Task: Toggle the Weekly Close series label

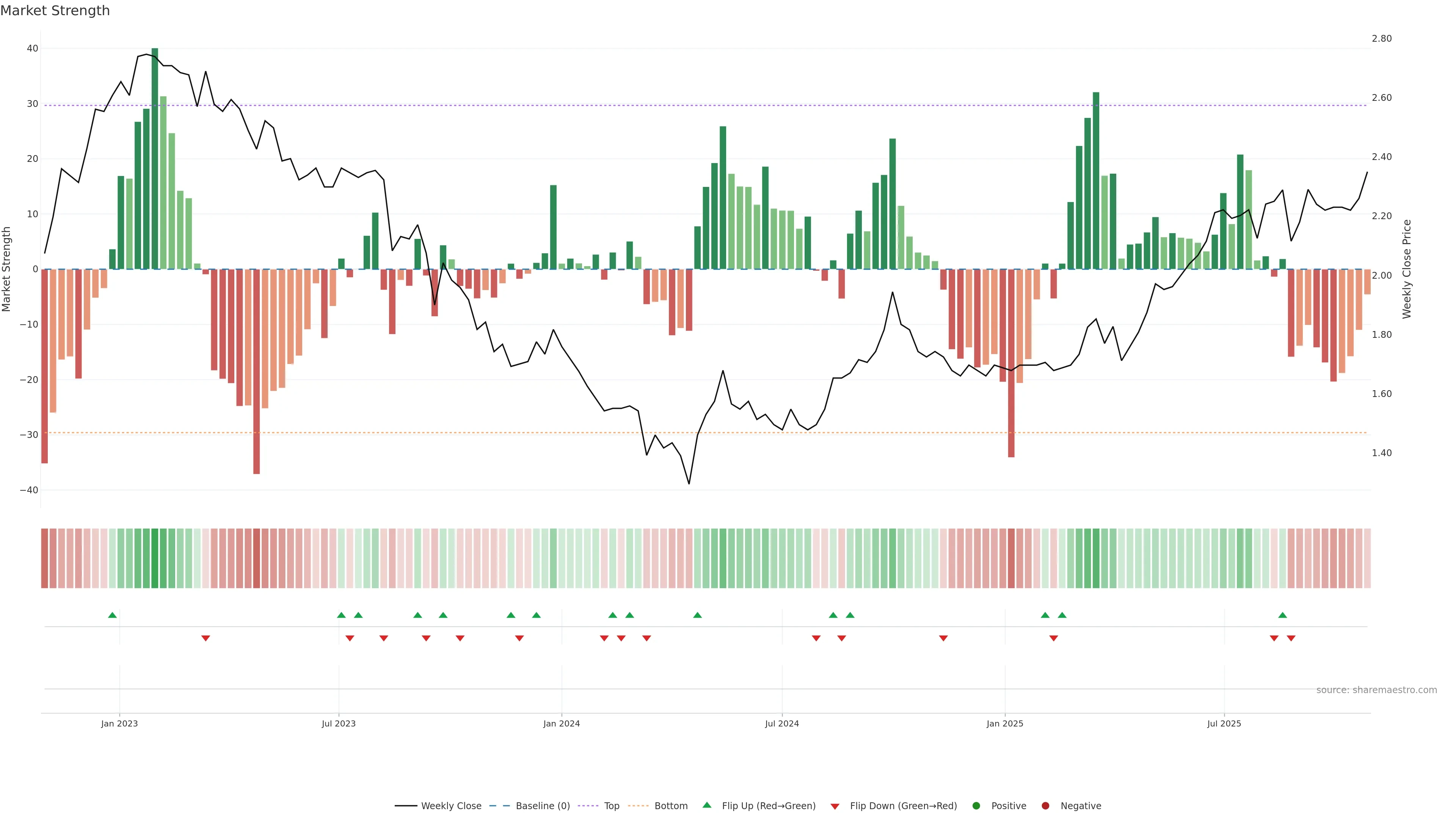Action: click(451, 805)
